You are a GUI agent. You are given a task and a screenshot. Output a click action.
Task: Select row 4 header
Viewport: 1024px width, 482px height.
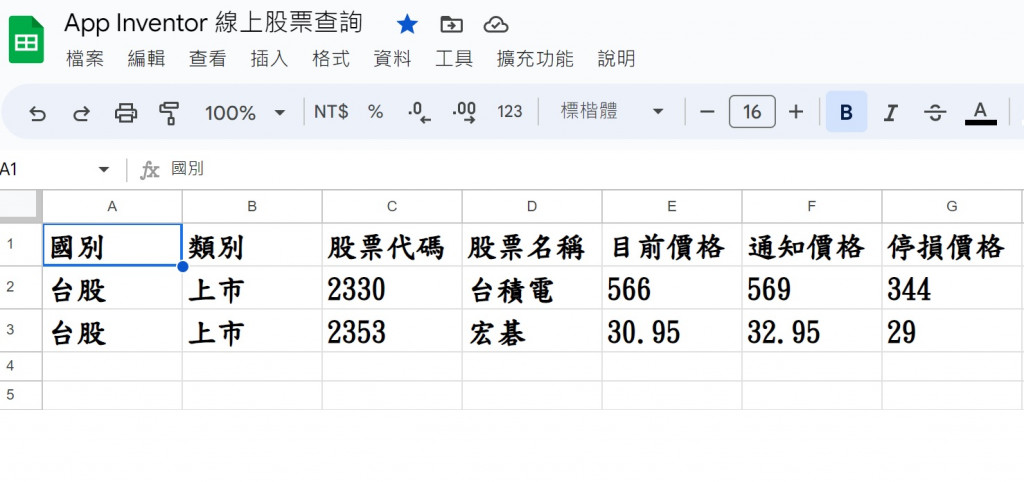(21, 366)
